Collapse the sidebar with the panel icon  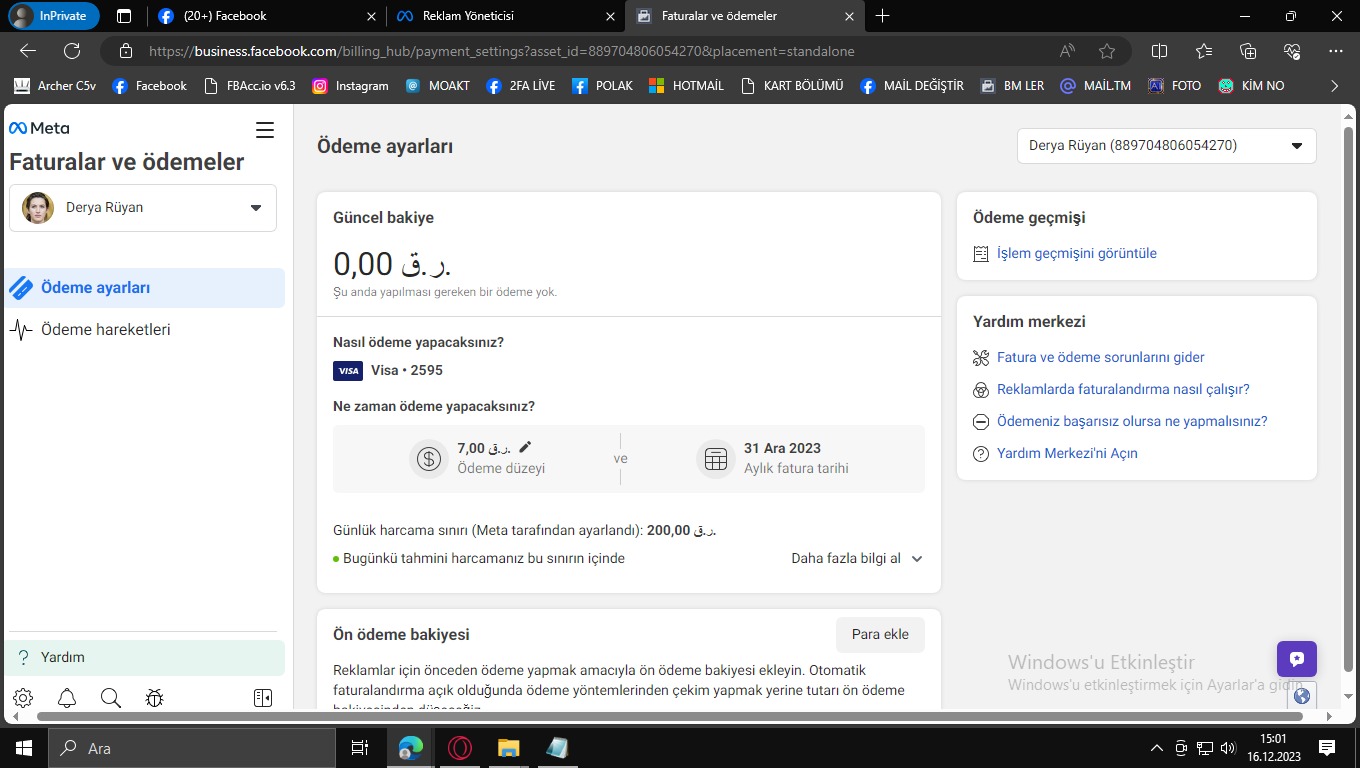pyautogui.click(x=263, y=698)
